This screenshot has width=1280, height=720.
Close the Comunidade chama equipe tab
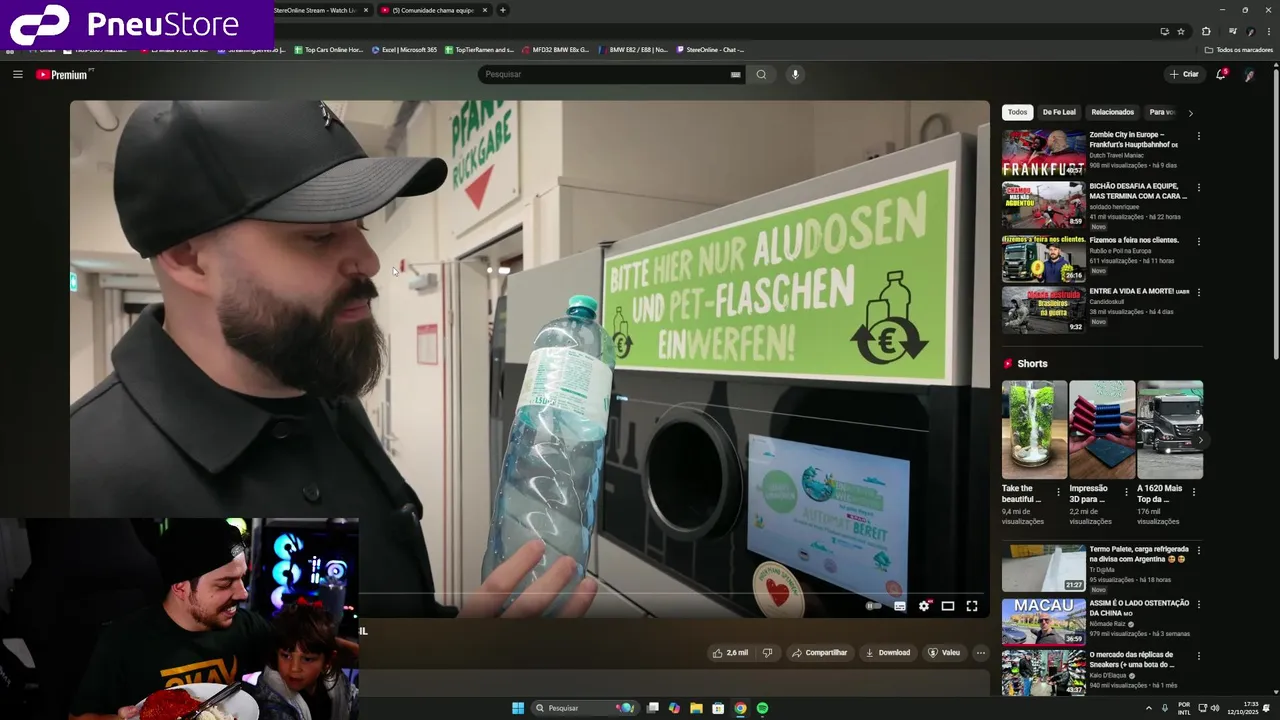point(485,10)
